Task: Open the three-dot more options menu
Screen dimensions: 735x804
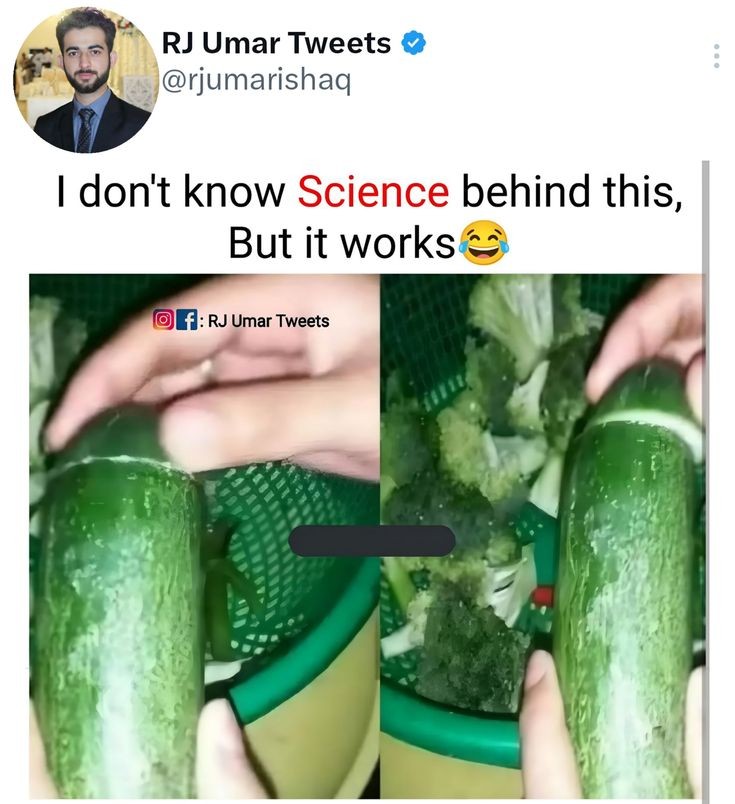Action: (x=716, y=56)
